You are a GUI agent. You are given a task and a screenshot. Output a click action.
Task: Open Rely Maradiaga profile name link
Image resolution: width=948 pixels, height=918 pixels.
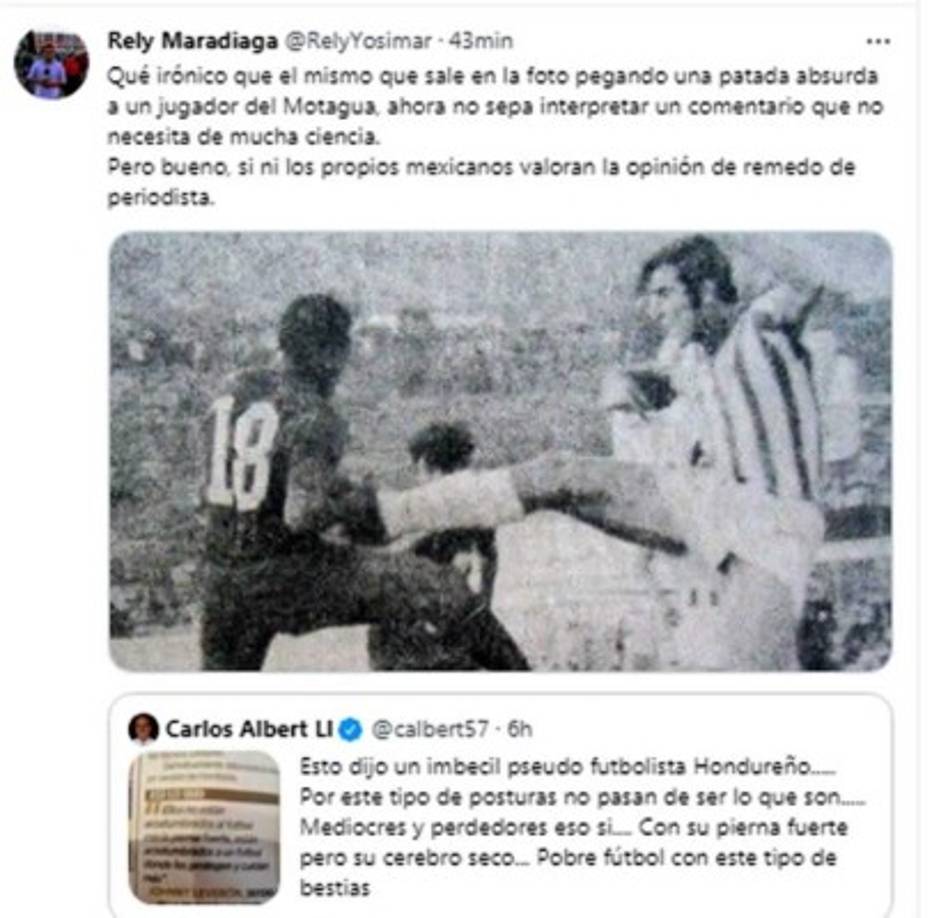(x=192, y=41)
